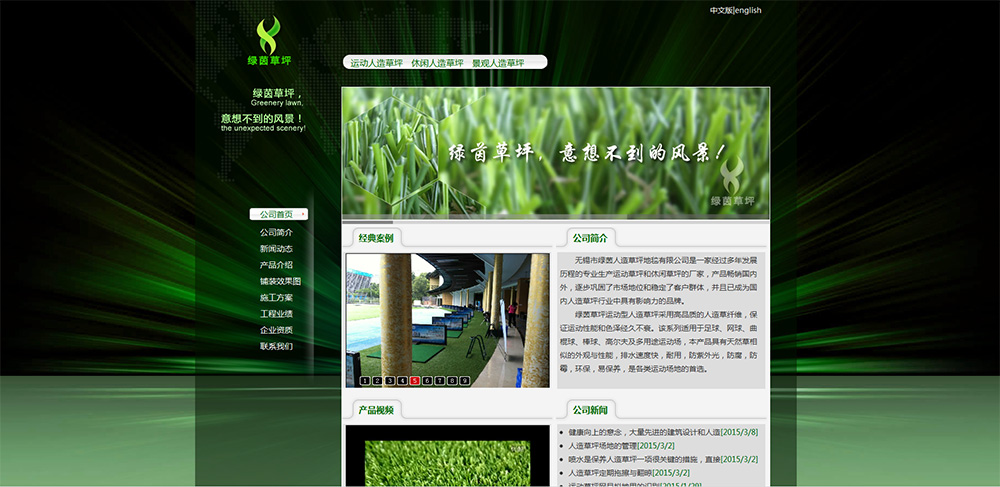
Task: Show slide 4 in case slideshow
Action: [x=402, y=381]
